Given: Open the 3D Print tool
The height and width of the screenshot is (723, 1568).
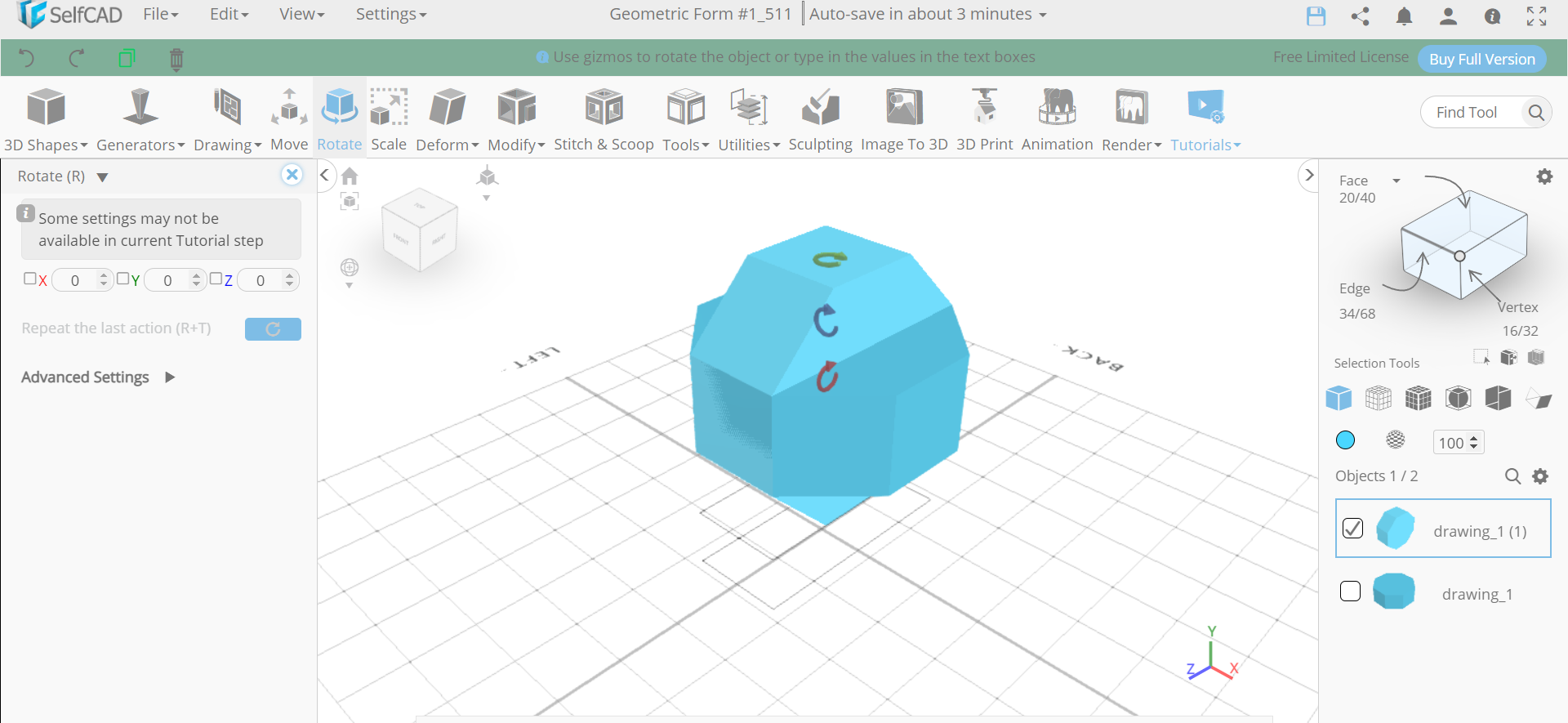Looking at the screenshot, I should [x=984, y=120].
